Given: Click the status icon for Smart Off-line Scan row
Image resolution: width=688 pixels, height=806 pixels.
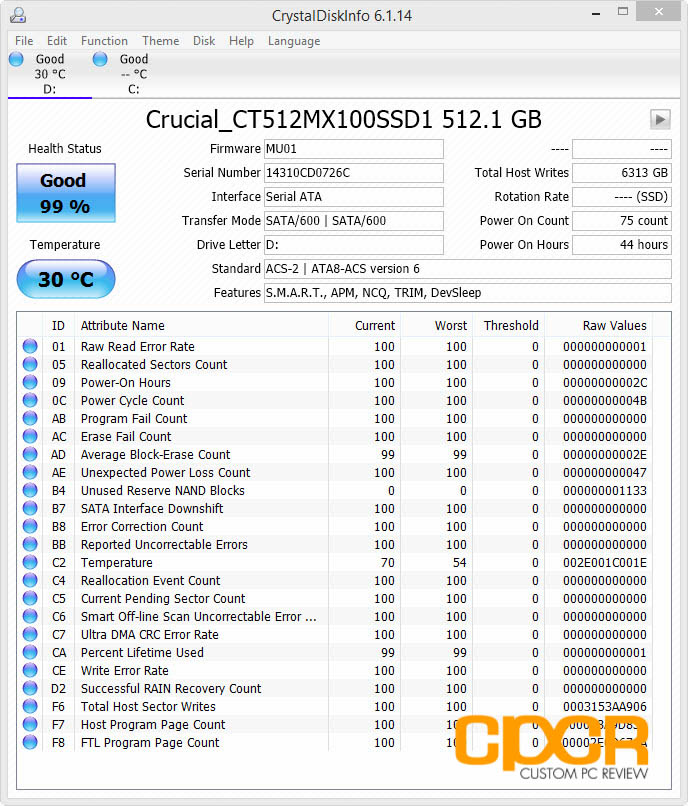Looking at the screenshot, I should (x=30, y=616).
